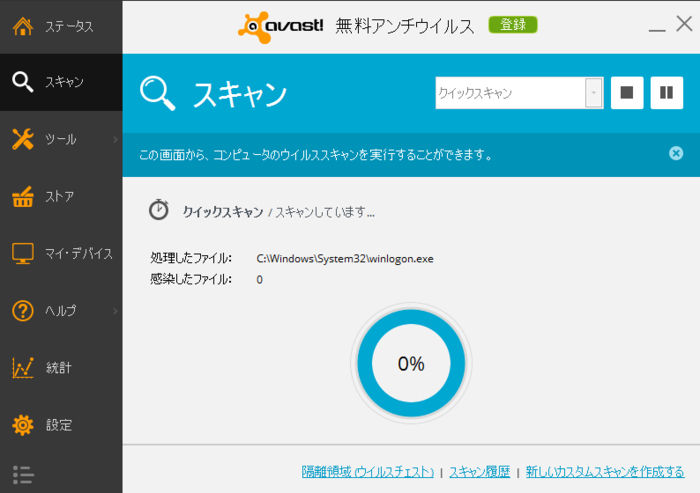Open the クイックスキャン scan type dropdown arrow
Viewport: 700px width, 493px height.
coord(594,92)
